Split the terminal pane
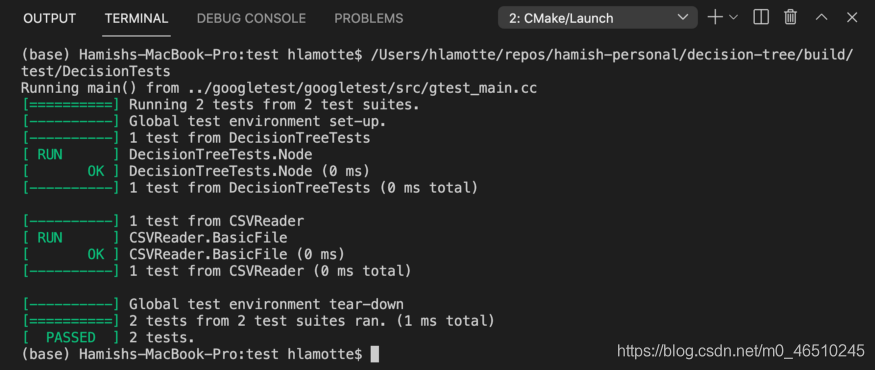Image resolution: width=875 pixels, height=370 pixels. [x=761, y=17]
